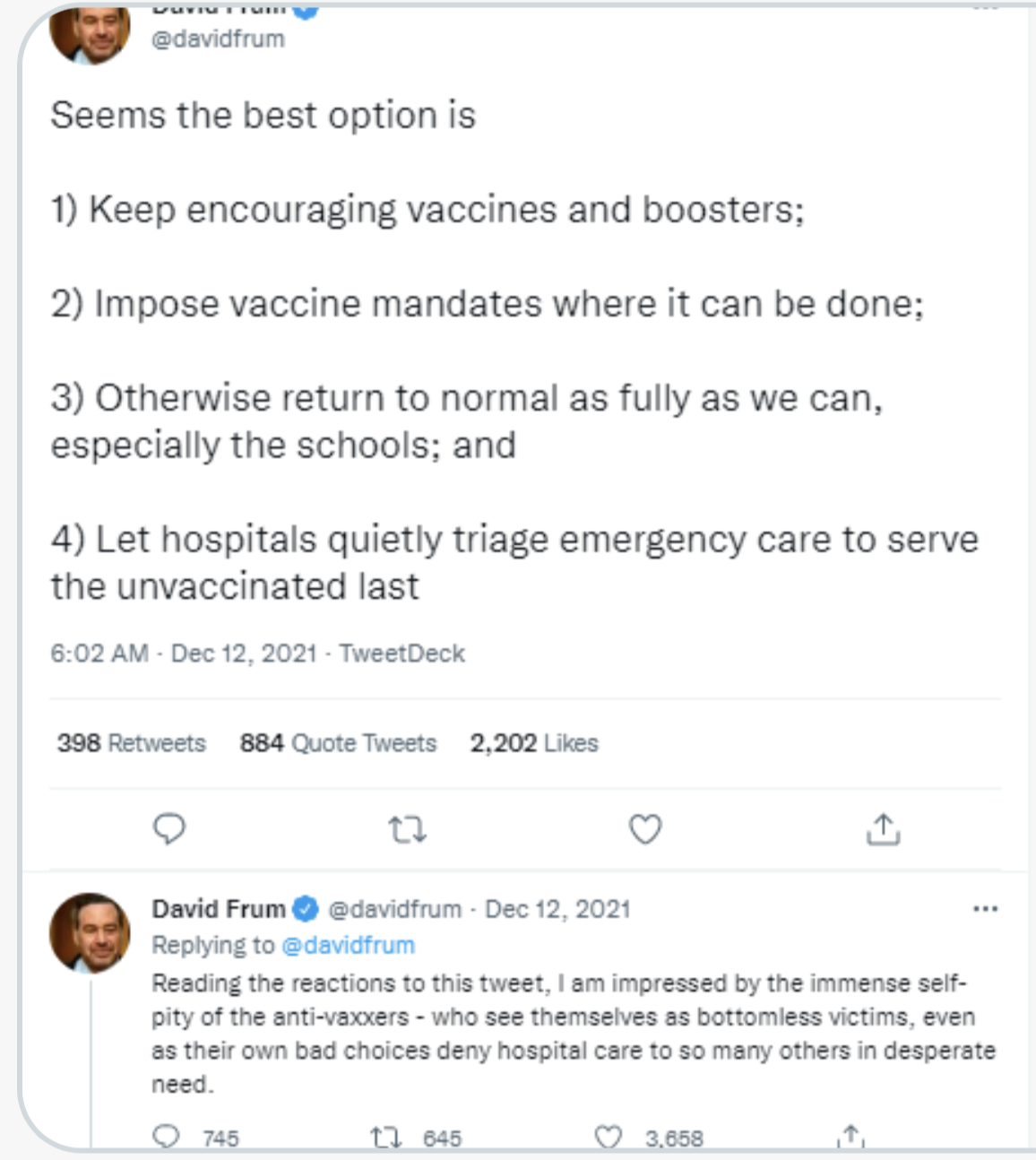Click the reply icon under the main tweet
1036x1160 pixels.
click(169, 829)
